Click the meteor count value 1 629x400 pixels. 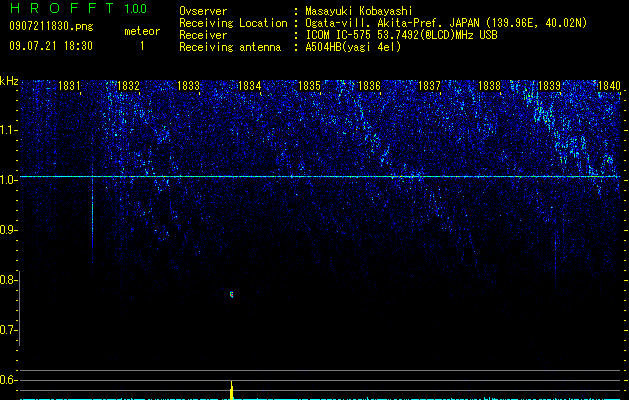click(142, 46)
